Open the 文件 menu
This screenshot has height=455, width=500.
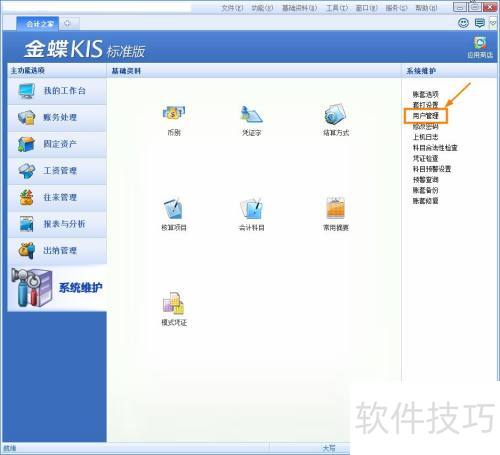pos(232,8)
